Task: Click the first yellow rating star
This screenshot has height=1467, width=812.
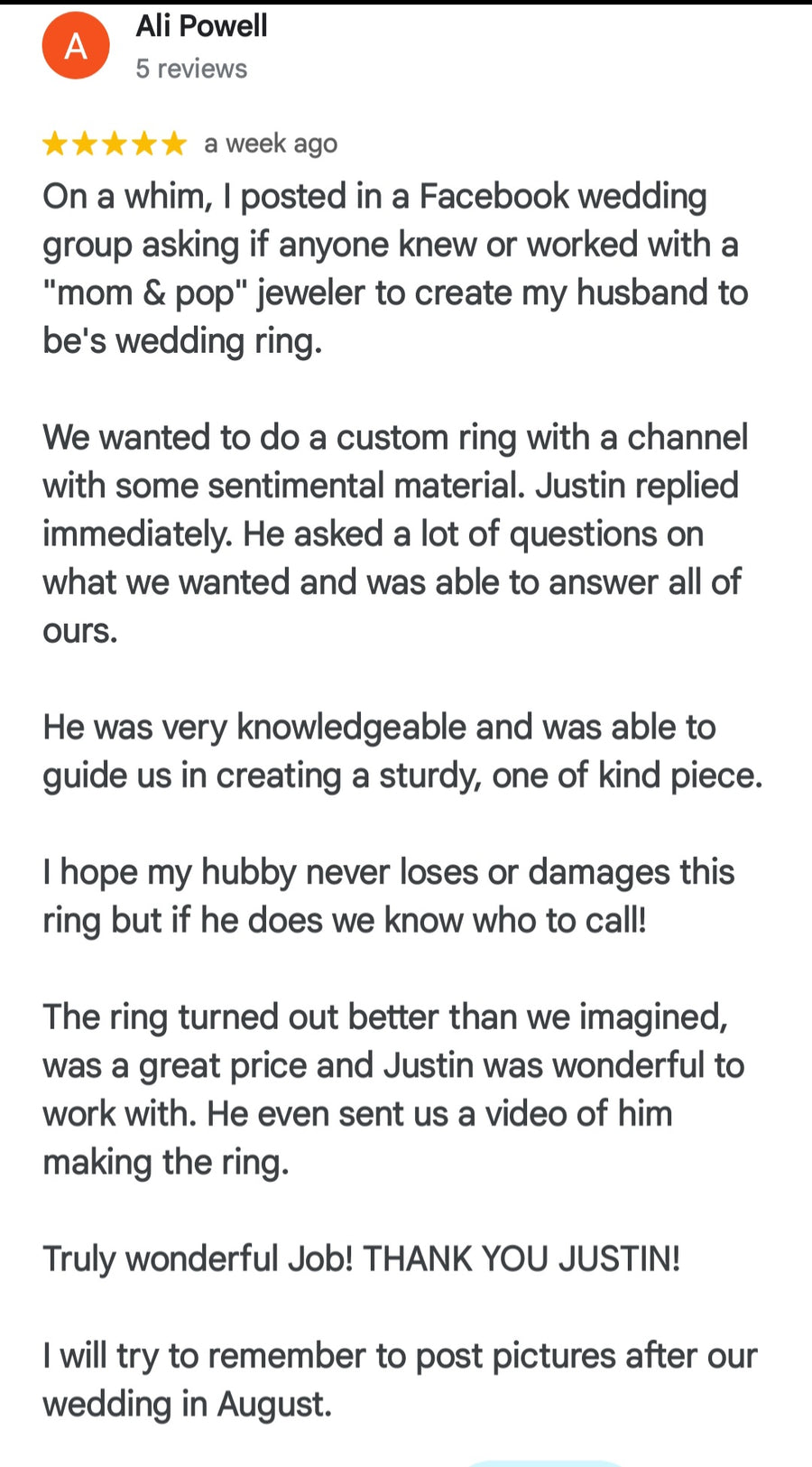Action: click(x=55, y=144)
